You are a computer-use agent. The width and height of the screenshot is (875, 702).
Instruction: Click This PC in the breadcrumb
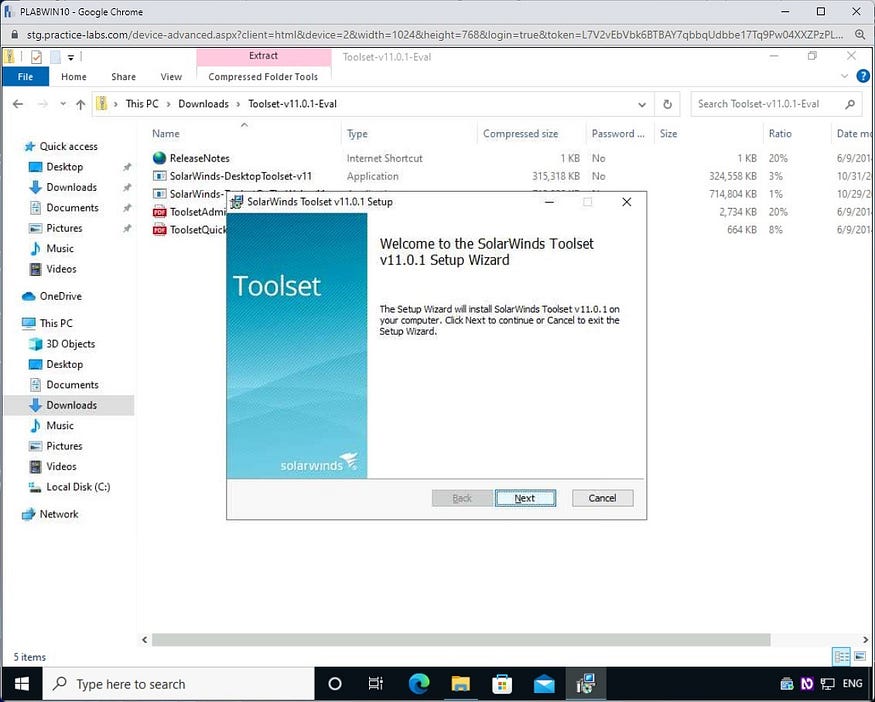[x=142, y=104]
